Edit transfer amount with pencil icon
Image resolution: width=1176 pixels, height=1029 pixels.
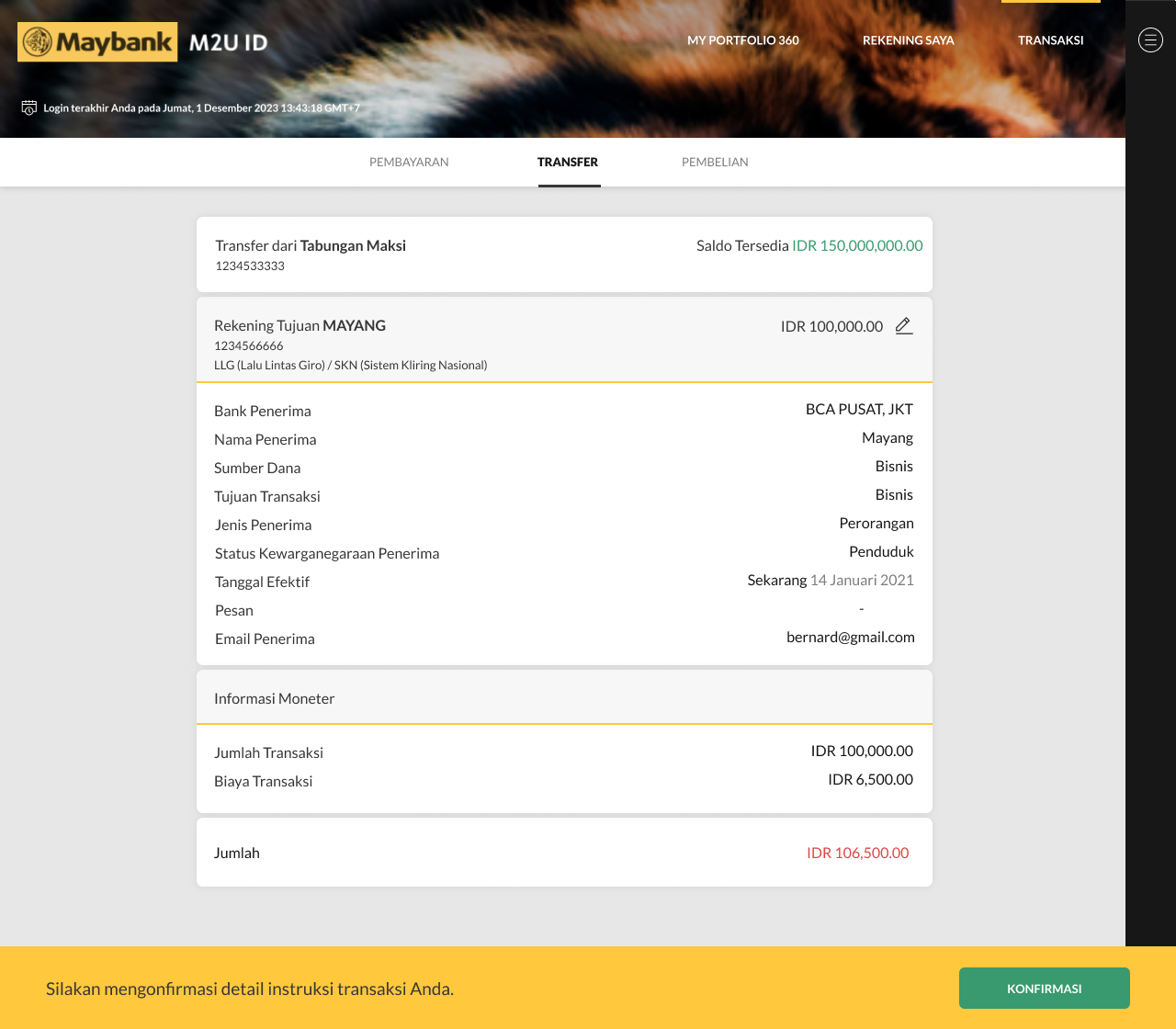click(903, 325)
